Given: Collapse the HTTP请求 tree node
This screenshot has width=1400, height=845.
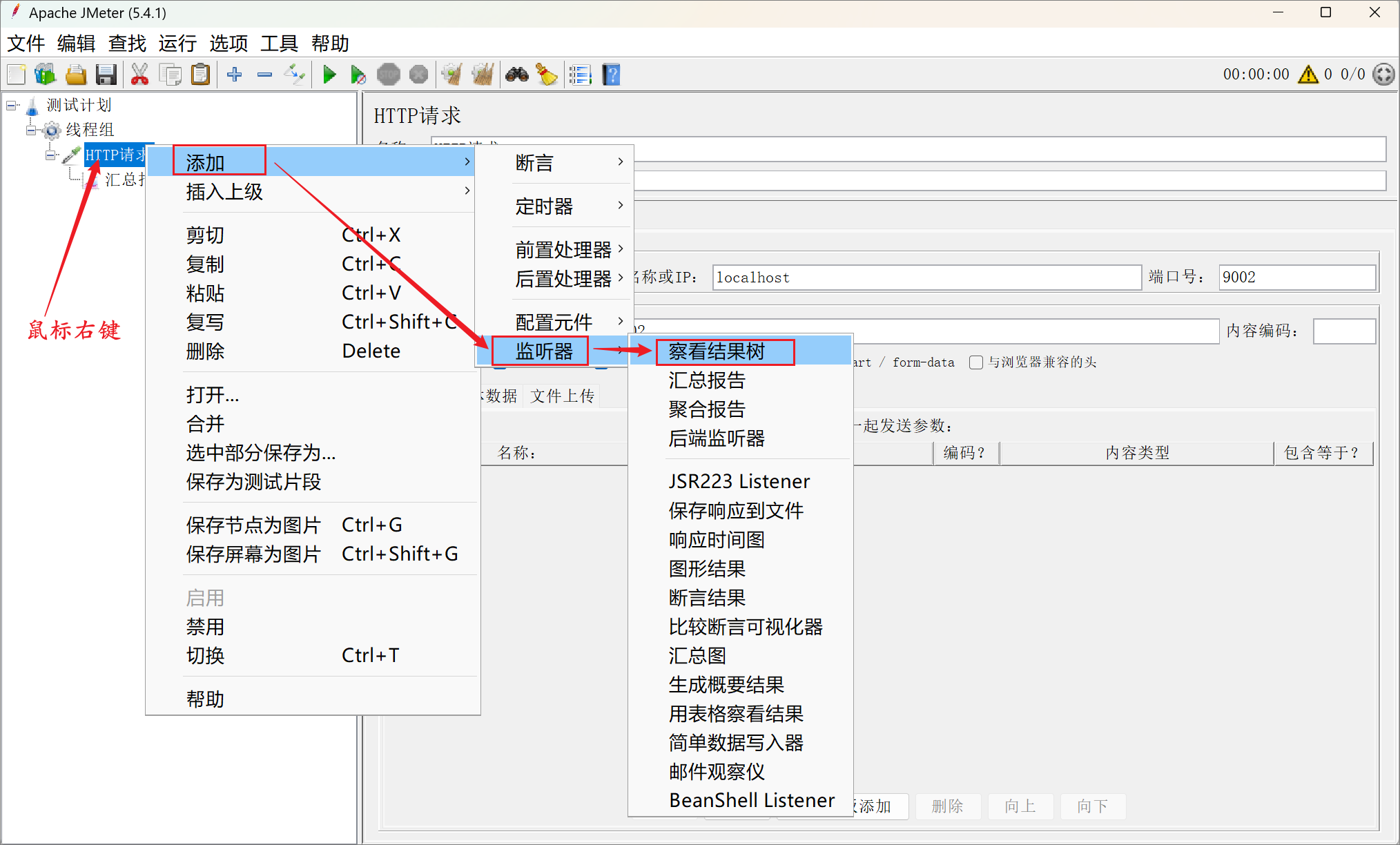Looking at the screenshot, I should click(x=50, y=155).
